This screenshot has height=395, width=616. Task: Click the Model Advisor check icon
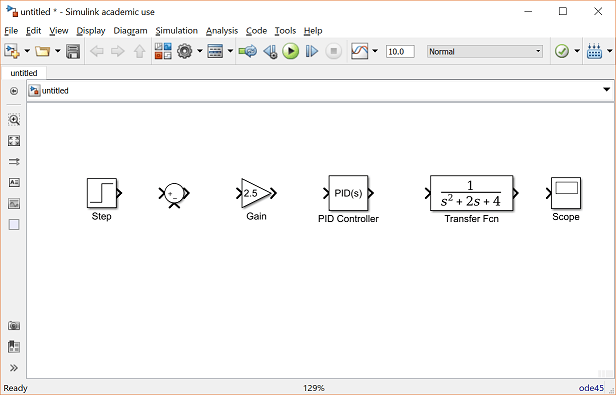[562, 51]
